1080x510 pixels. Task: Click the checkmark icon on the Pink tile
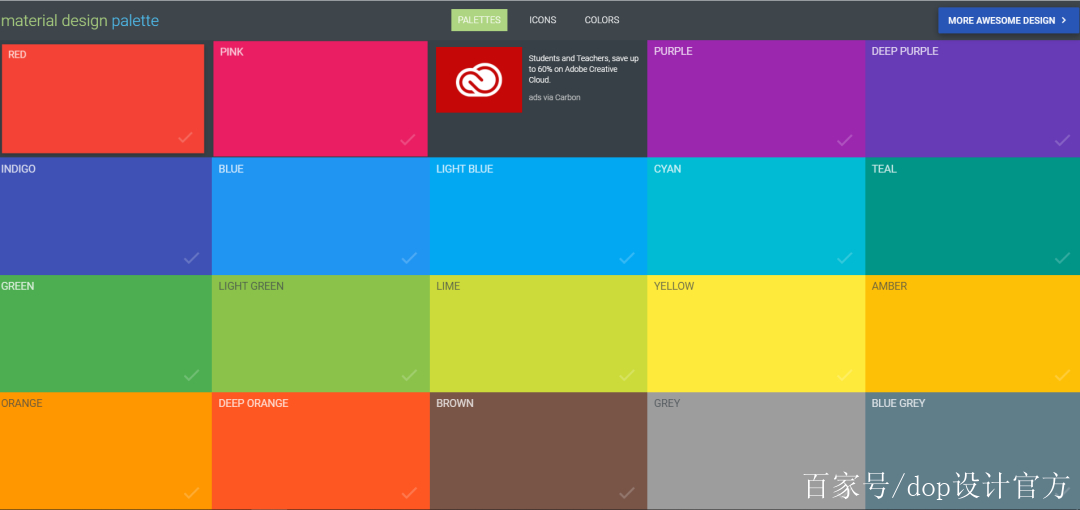(x=408, y=140)
